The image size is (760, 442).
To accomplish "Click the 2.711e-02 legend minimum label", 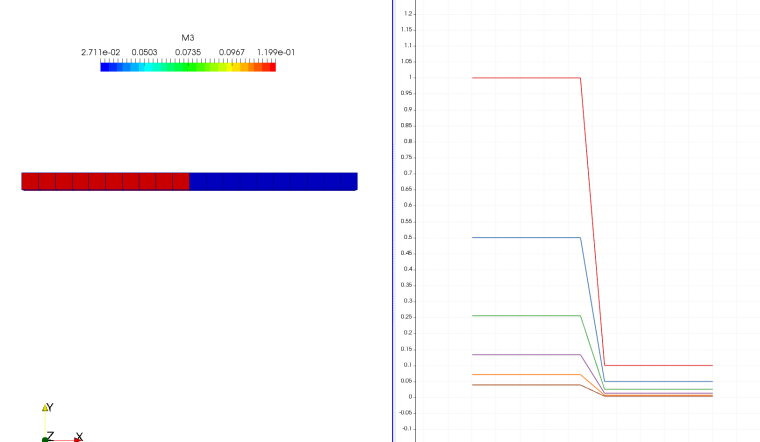I will click(x=100, y=52).
